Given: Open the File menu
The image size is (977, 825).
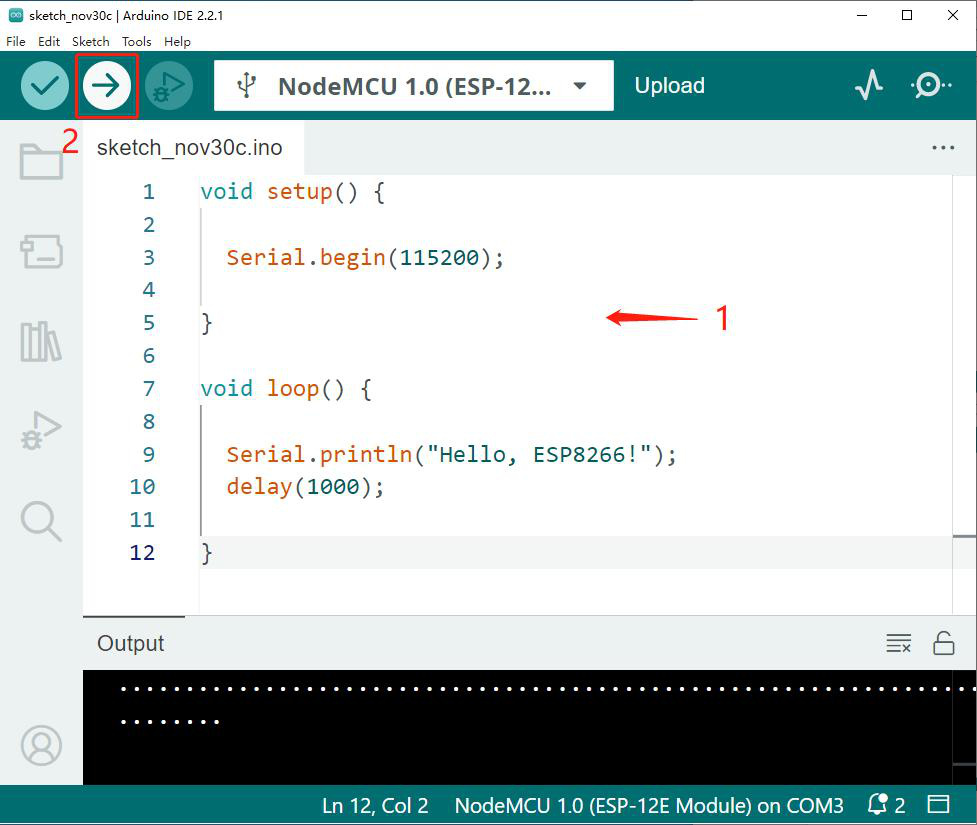Looking at the screenshot, I should click(16, 41).
